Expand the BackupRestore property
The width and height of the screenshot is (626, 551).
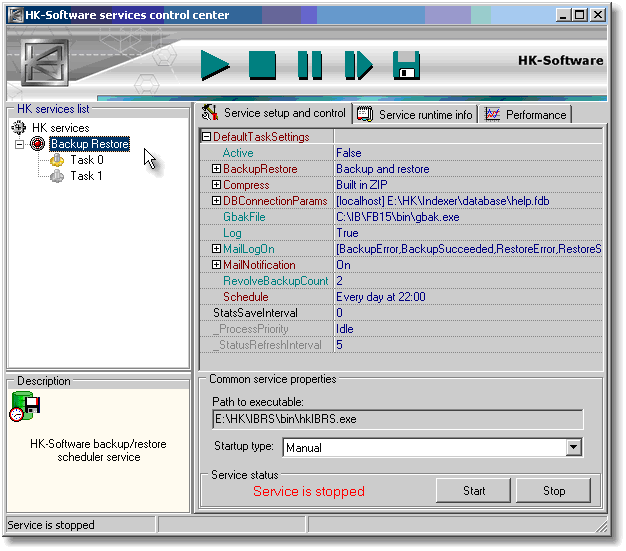coord(216,169)
